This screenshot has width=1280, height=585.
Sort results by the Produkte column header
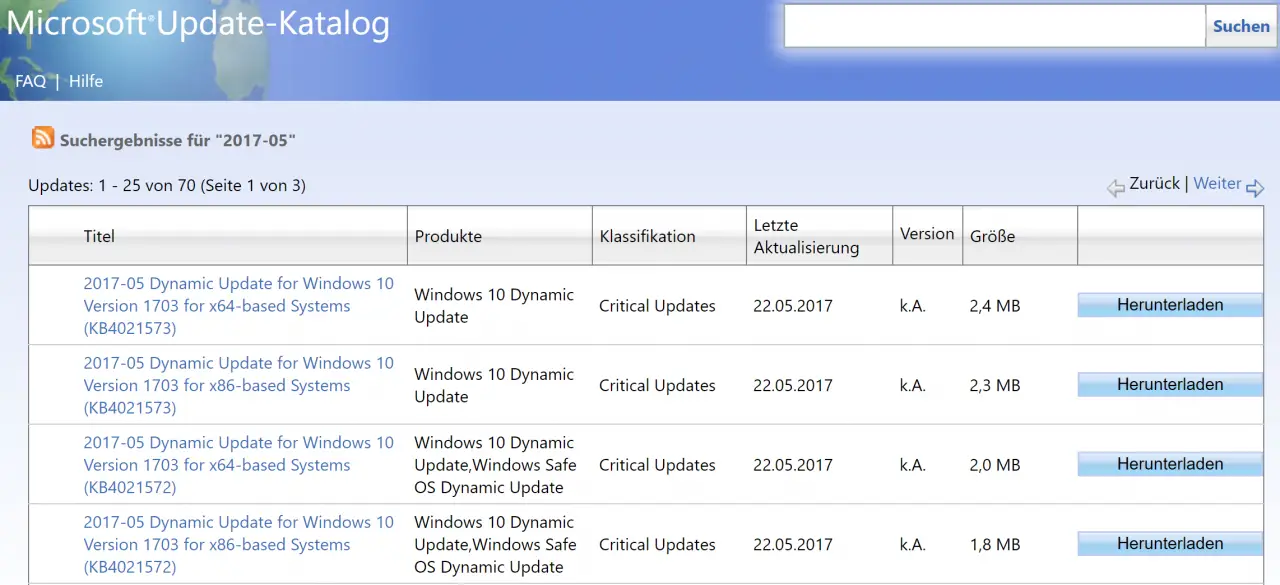point(448,236)
